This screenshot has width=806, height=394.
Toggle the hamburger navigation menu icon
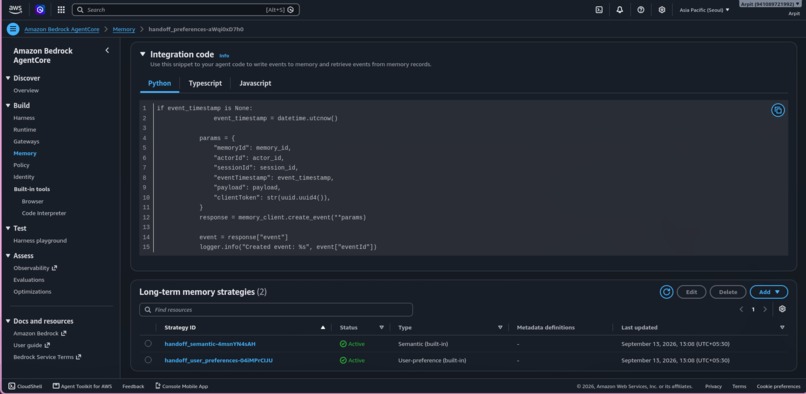tap(13, 29)
